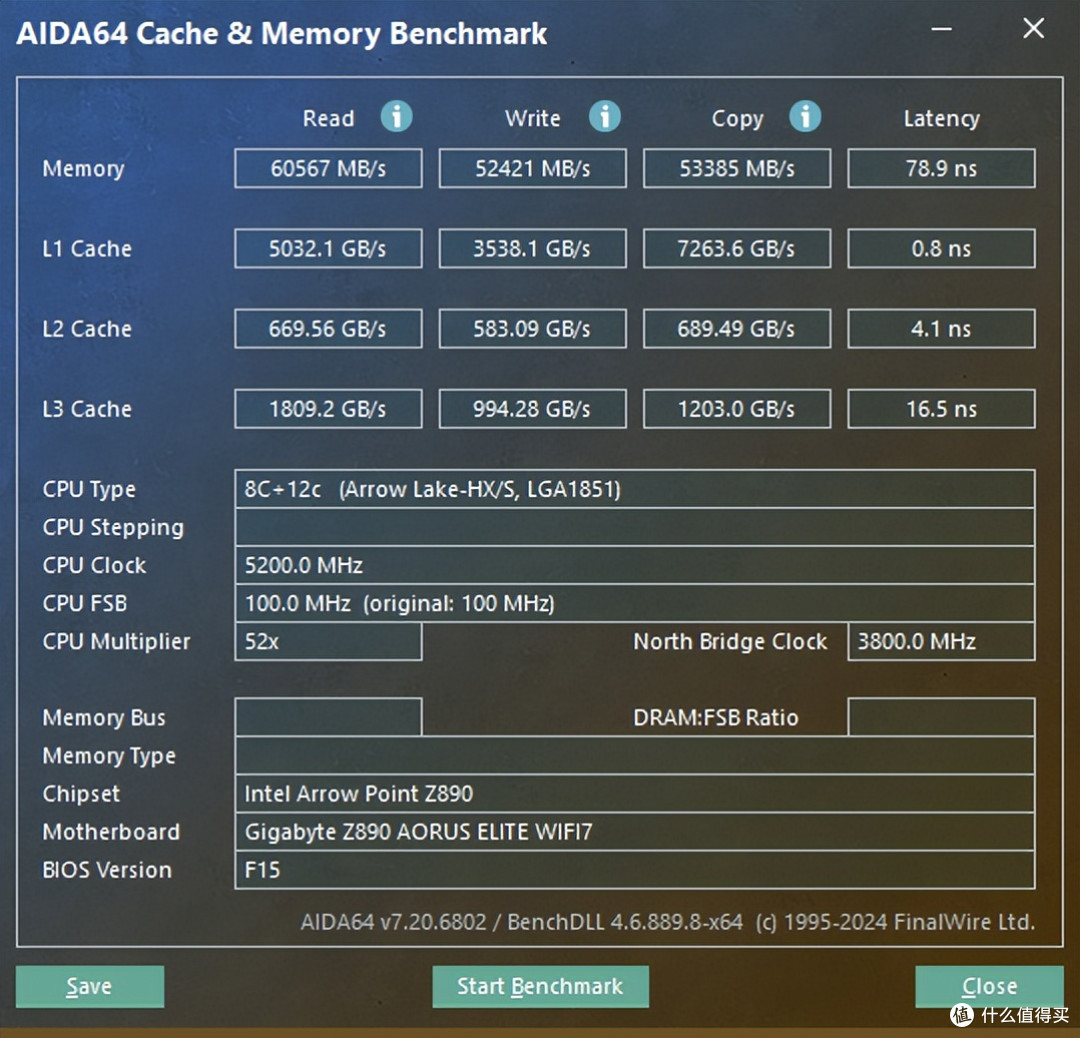The height and width of the screenshot is (1038, 1080).
Task: Click the CPU Type field 8C+12c Arrow Lake
Action: tap(634, 489)
